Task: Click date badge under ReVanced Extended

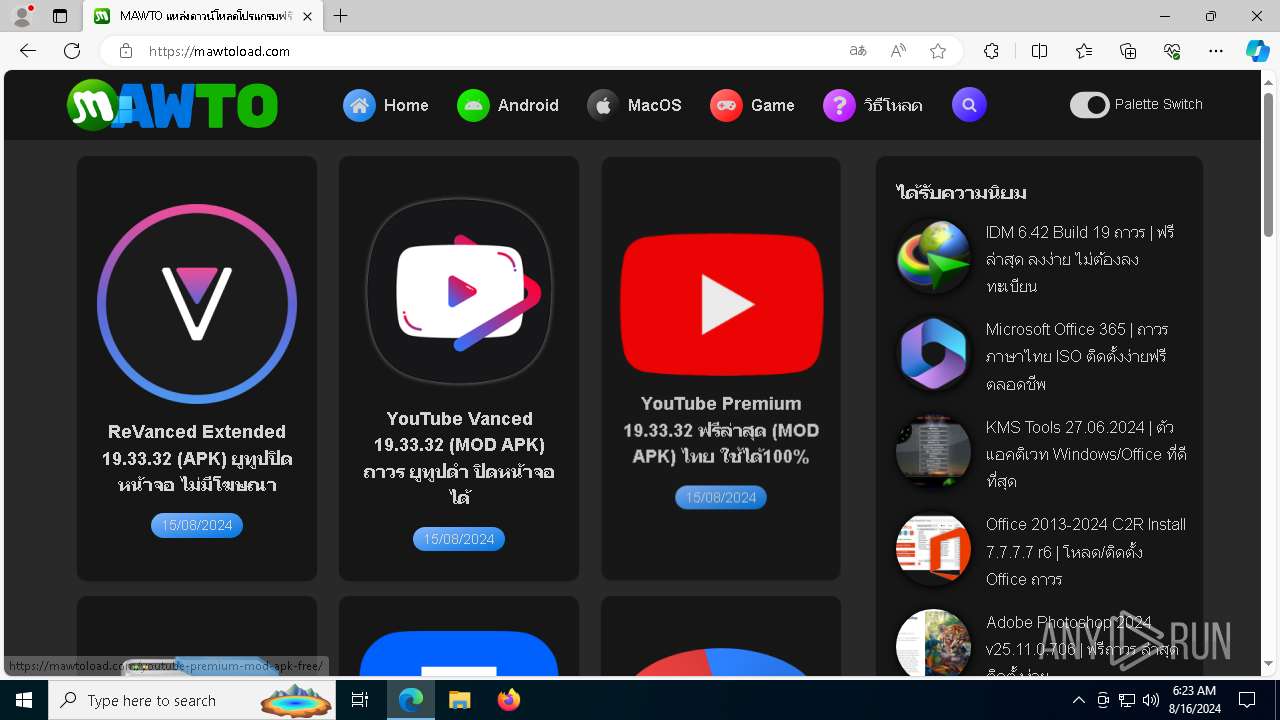Action: (197, 525)
